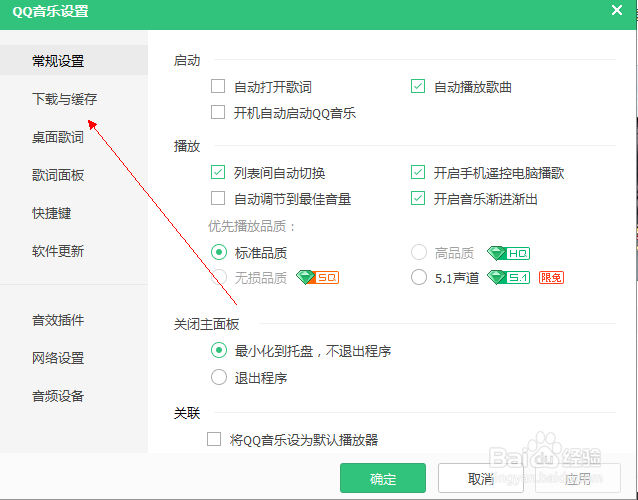Uncheck 自动播放歌曲 option
The height and width of the screenshot is (500, 638).
pos(418,86)
